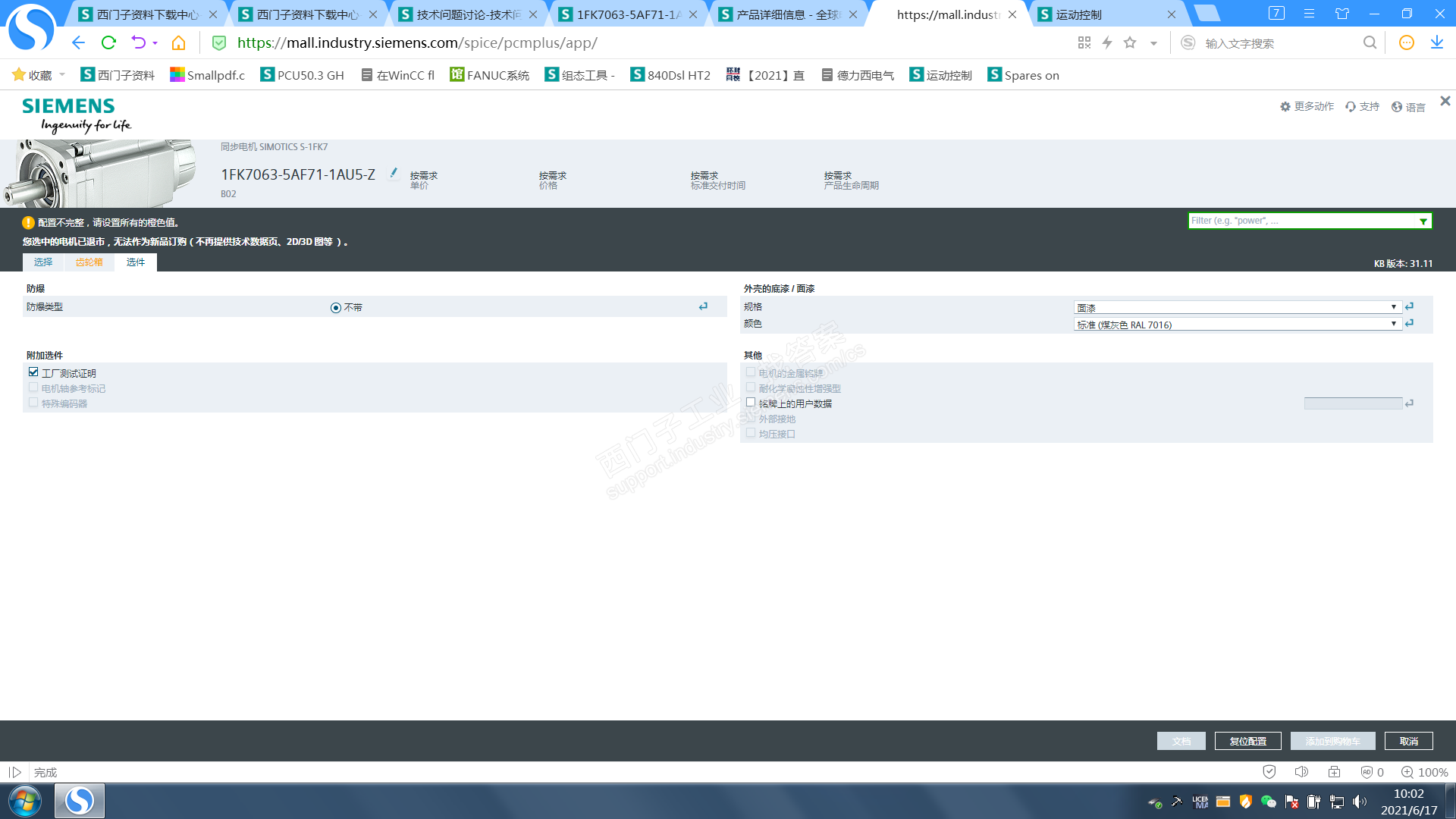Open the 颜色 标准 RAL 7016 dropdown
The height and width of the screenshot is (819, 1456).
pyautogui.click(x=1236, y=324)
